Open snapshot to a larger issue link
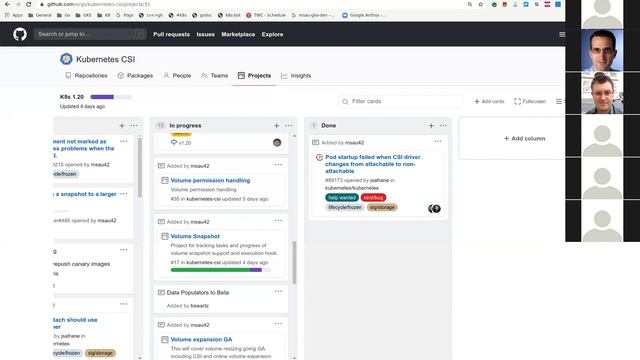640x360 pixels. coord(85,194)
